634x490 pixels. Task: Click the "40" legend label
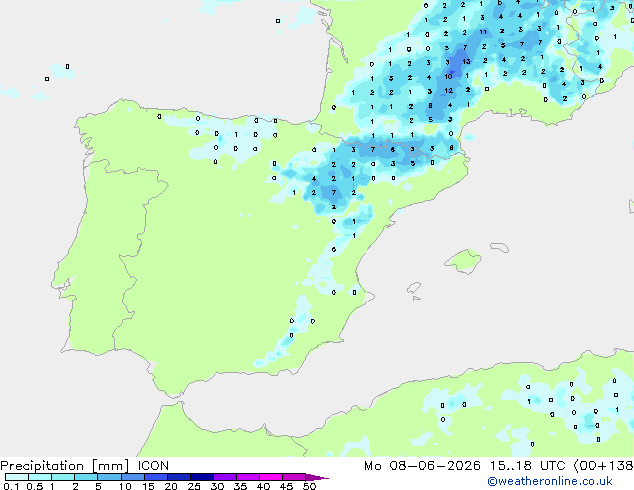point(263,486)
